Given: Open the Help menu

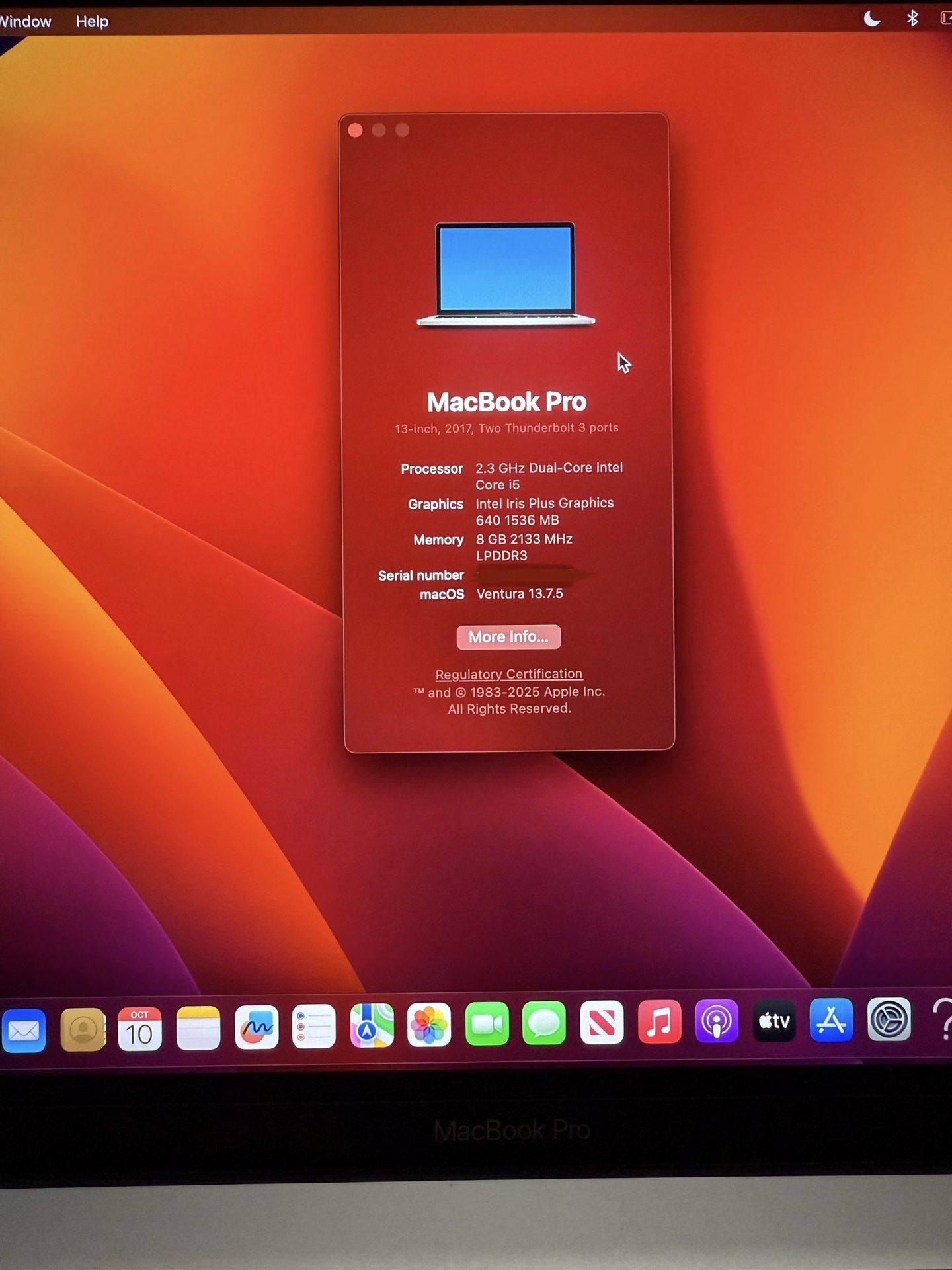Looking at the screenshot, I should click(92, 22).
